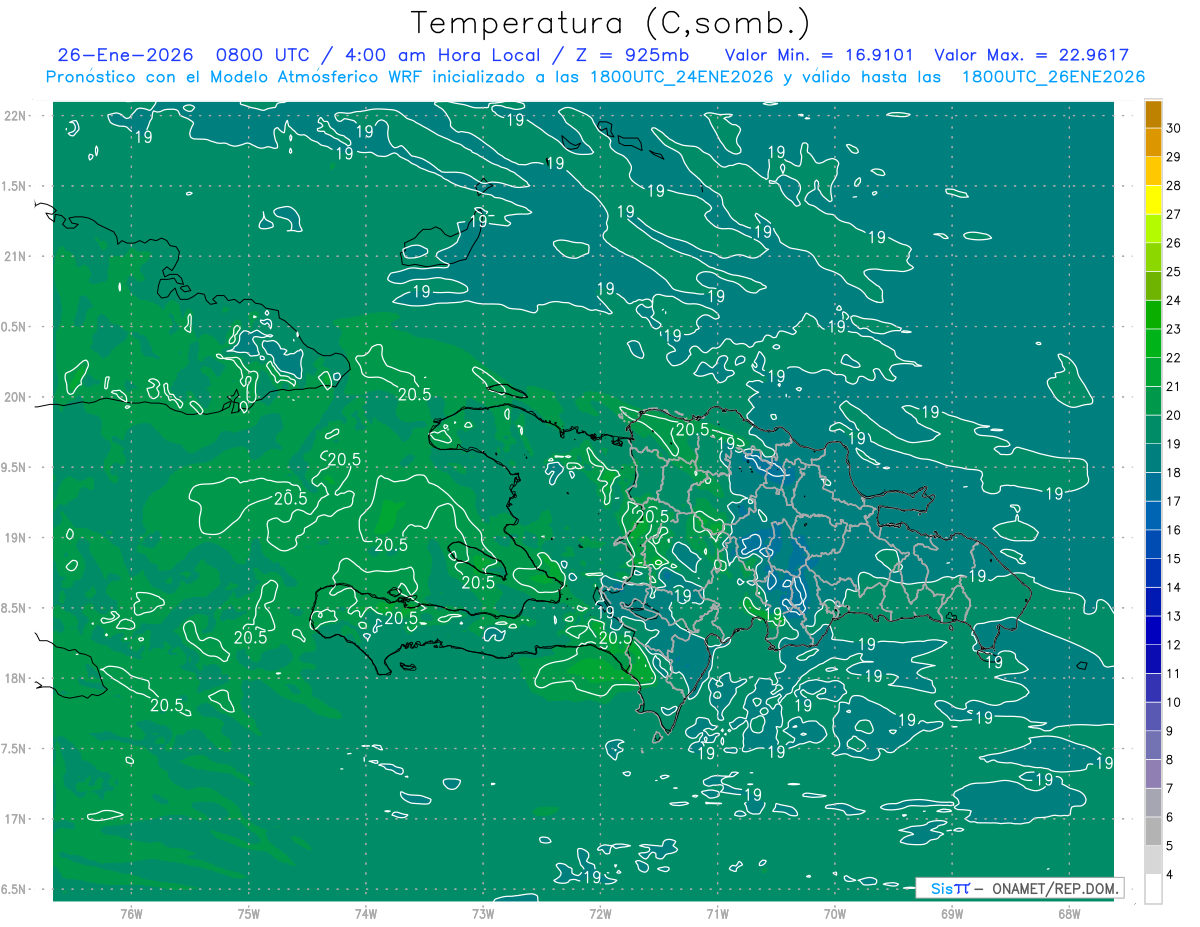Pick the teal colorbar swatch between 18 and 19
1200x927 pixels.
tap(1153, 458)
